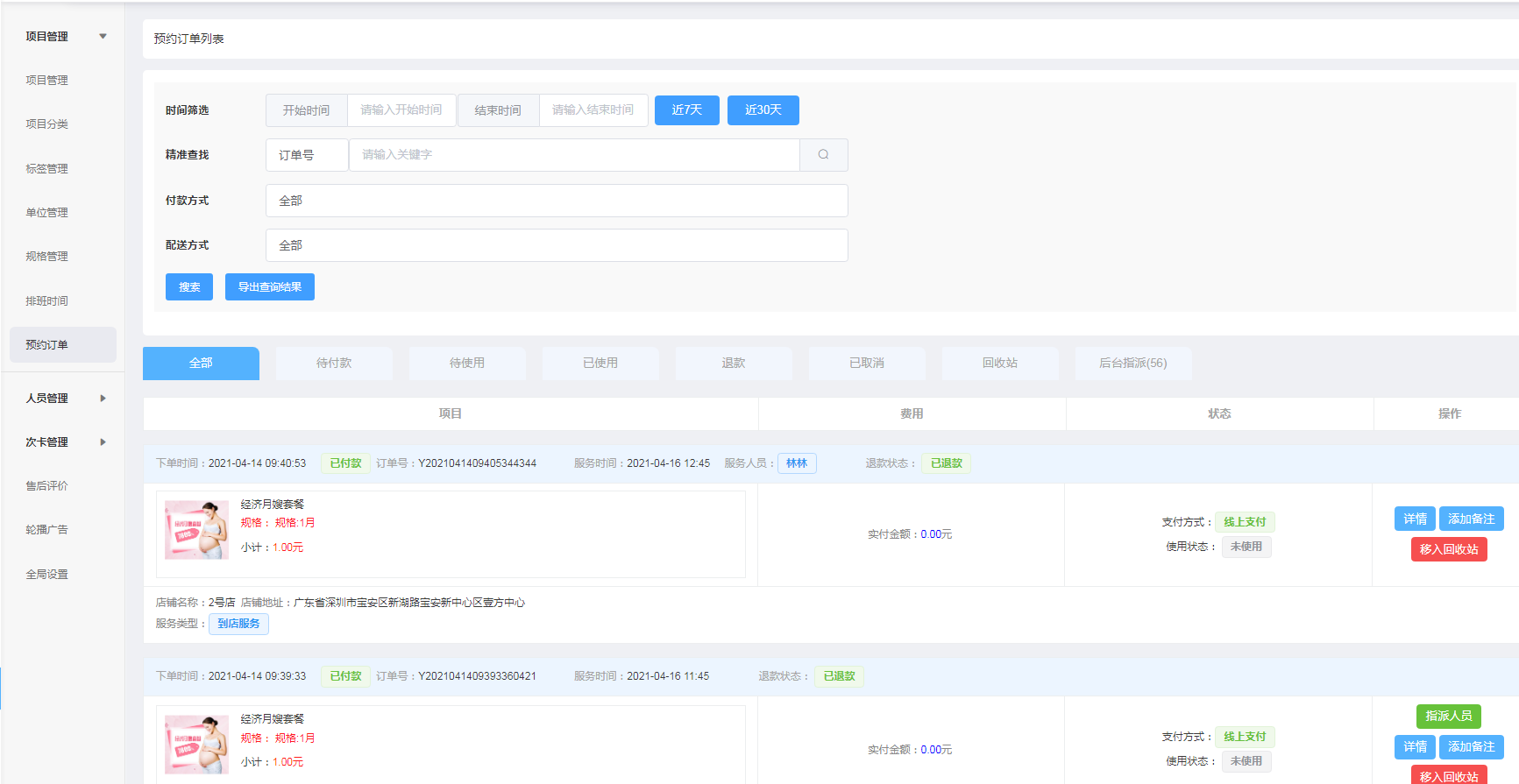Open the 配送方式 dropdown
1519x784 pixels.
(x=556, y=245)
